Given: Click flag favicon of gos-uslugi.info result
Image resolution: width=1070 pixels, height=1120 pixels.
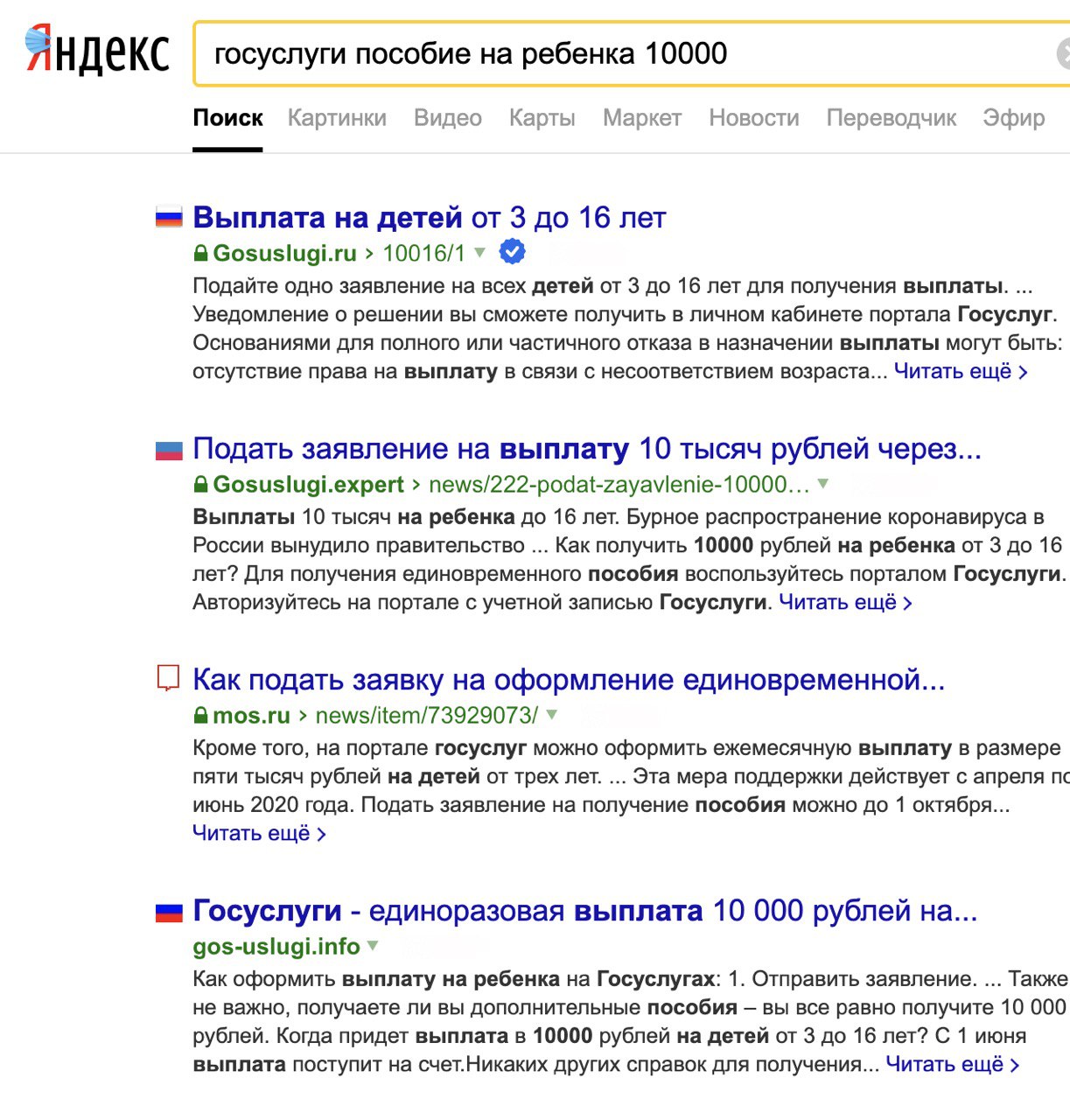Looking at the screenshot, I should 169,912.
